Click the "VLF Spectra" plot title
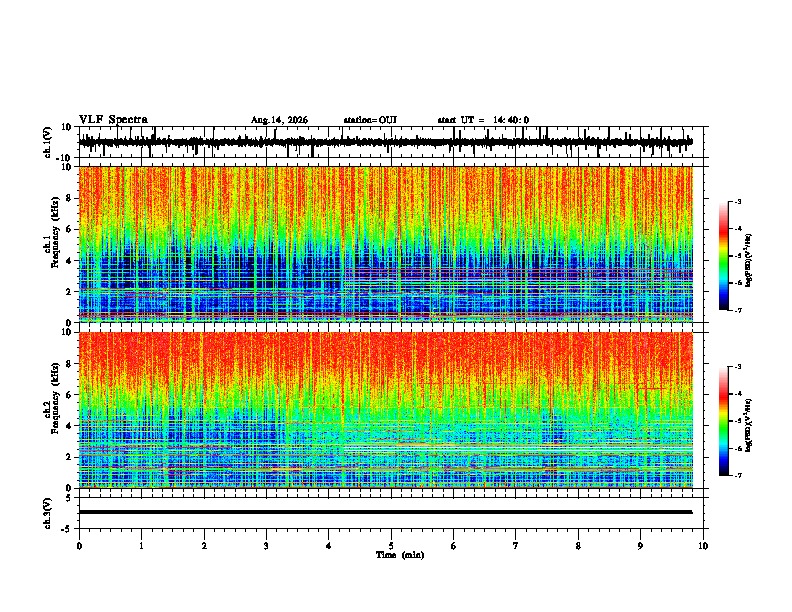The height and width of the screenshot is (612, 792). tap(113, 120)
